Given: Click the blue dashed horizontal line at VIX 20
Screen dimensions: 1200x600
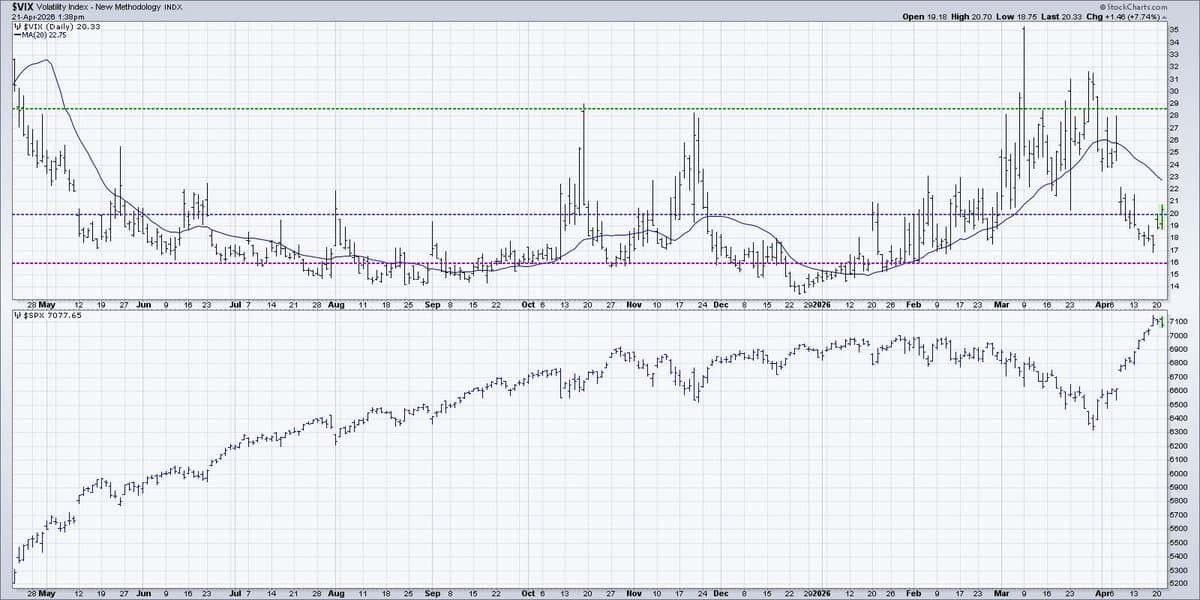Looking at the screenshot, I should coord(590,214).
